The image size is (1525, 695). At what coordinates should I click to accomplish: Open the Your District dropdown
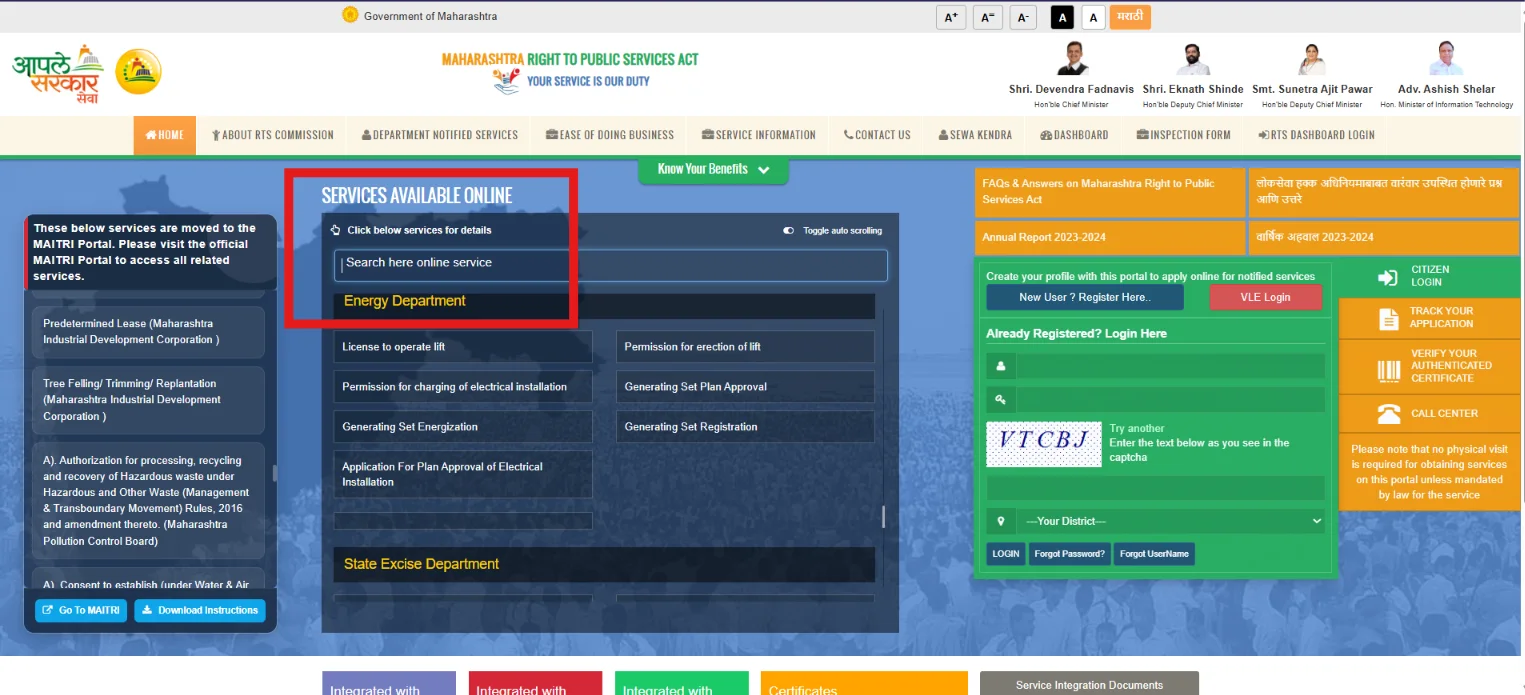point(1171,521)
